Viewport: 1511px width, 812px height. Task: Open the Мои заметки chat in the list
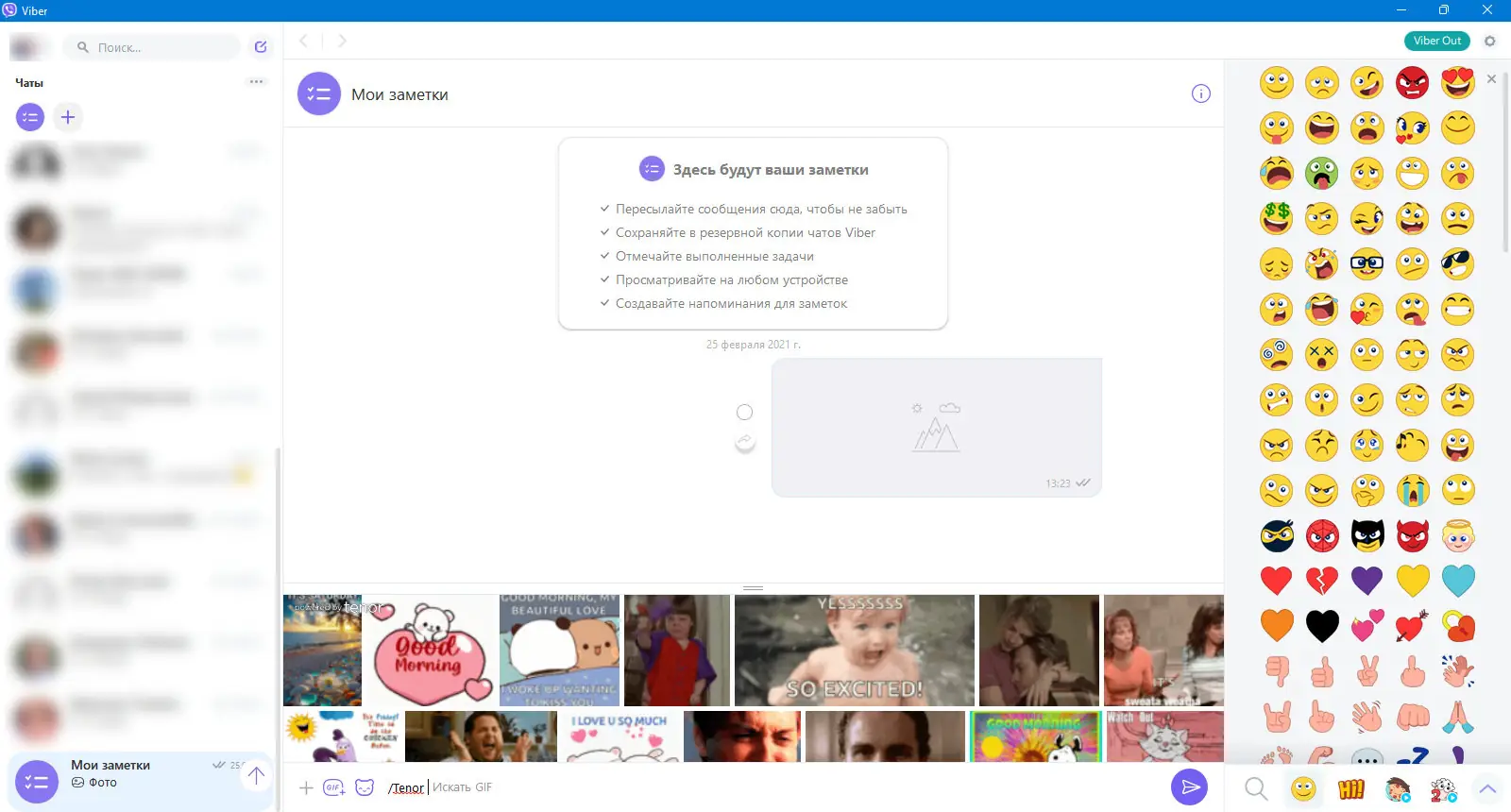(142, 781)
